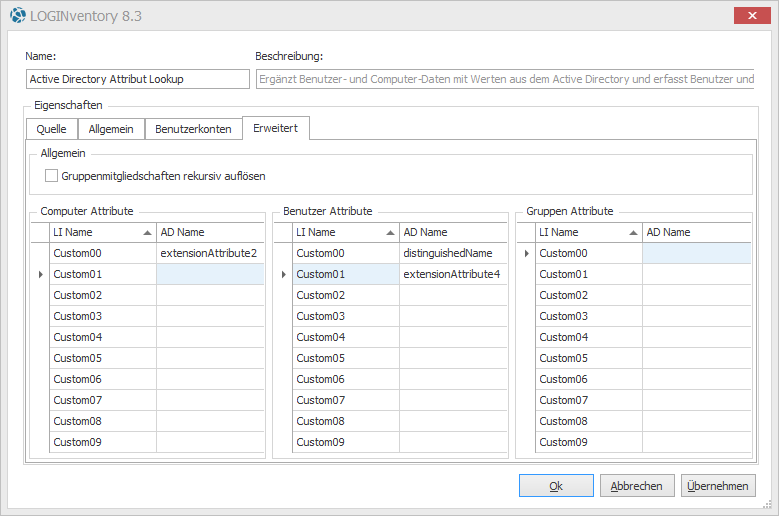Select Custom09 in Computer Attribute table
The width and height of the screenshot is (779, 516).
click(x=103, y=442)
